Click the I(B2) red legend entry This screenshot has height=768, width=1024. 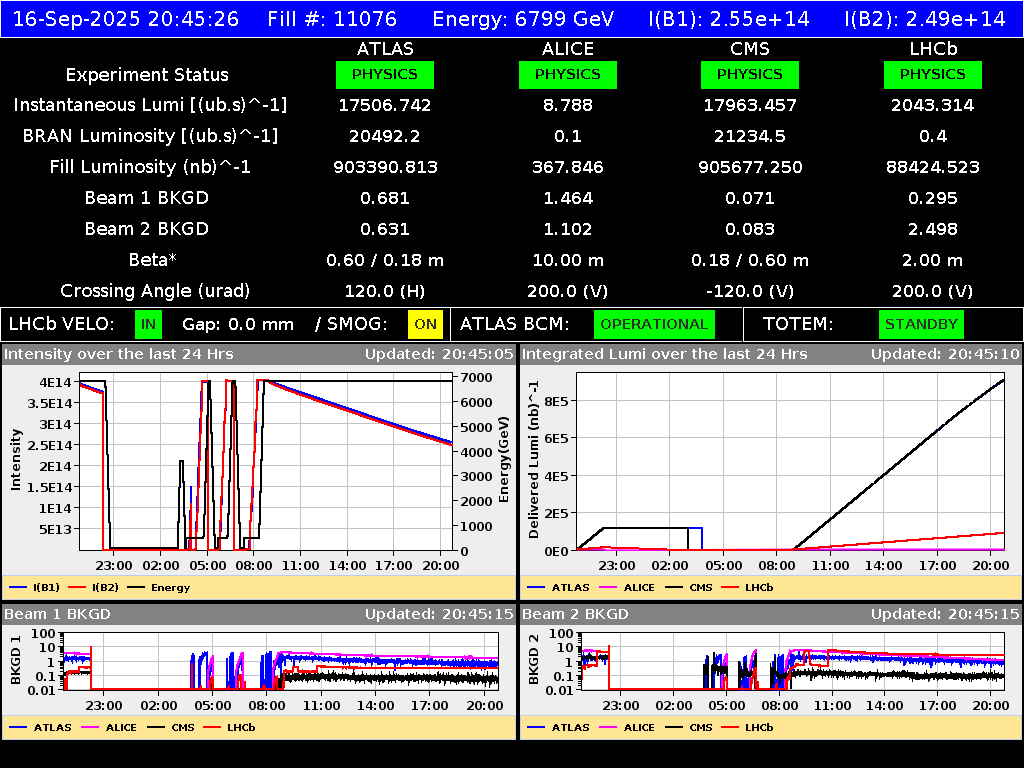(x=93, y=587)
